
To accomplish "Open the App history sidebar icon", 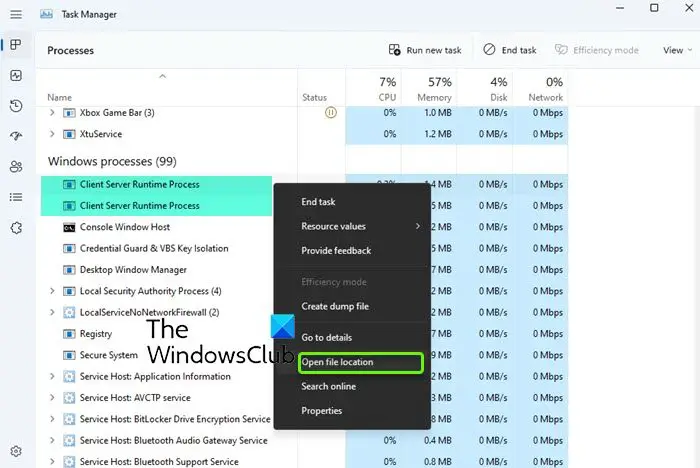I will 16,106.
